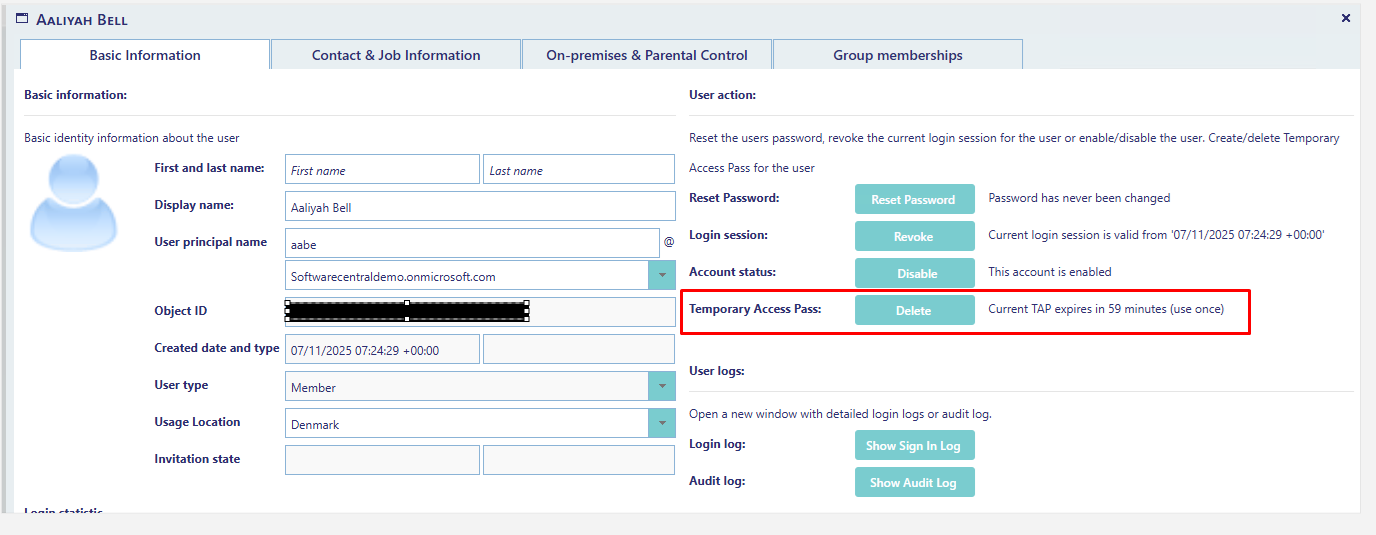Select the Group memberships tab
This screenshot has width=1376, height=535.
tap(897, 55)
